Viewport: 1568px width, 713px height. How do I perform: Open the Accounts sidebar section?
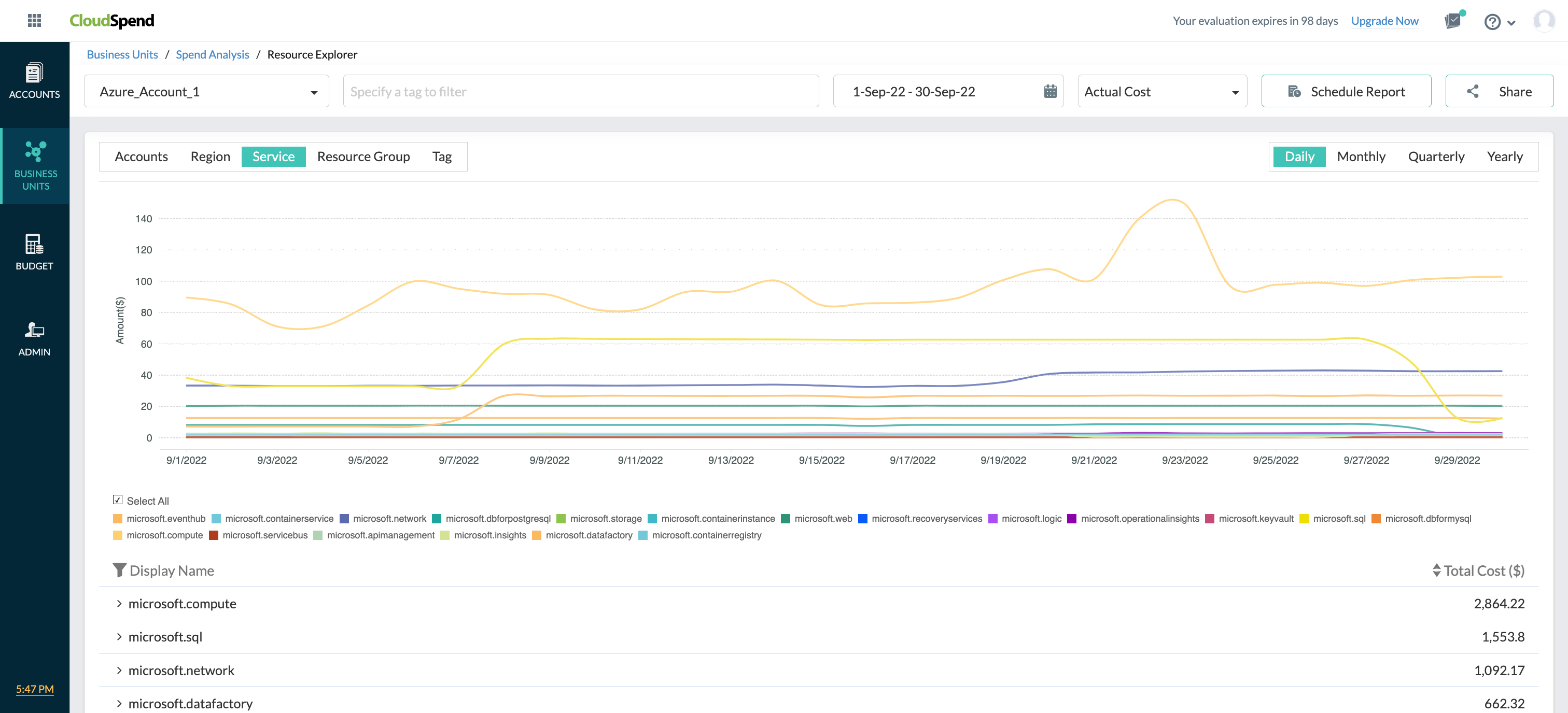35,81
